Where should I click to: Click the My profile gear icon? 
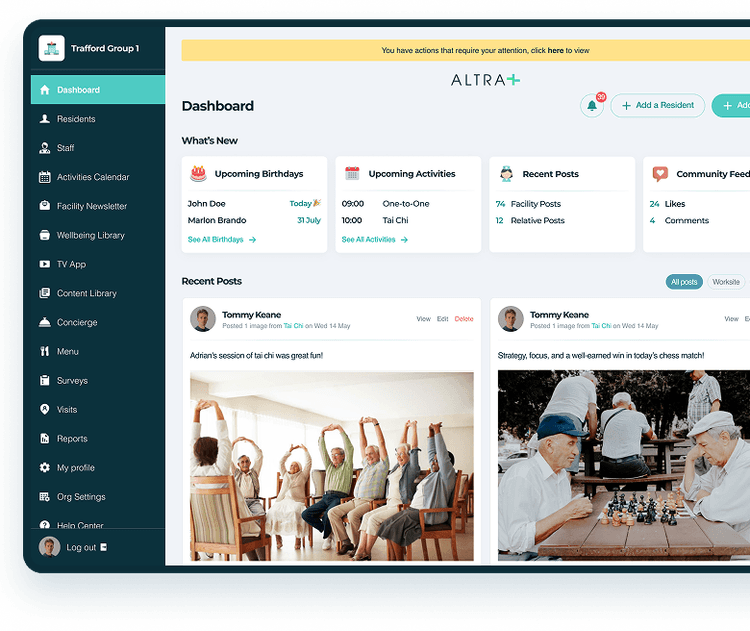[x=44, y=467]
